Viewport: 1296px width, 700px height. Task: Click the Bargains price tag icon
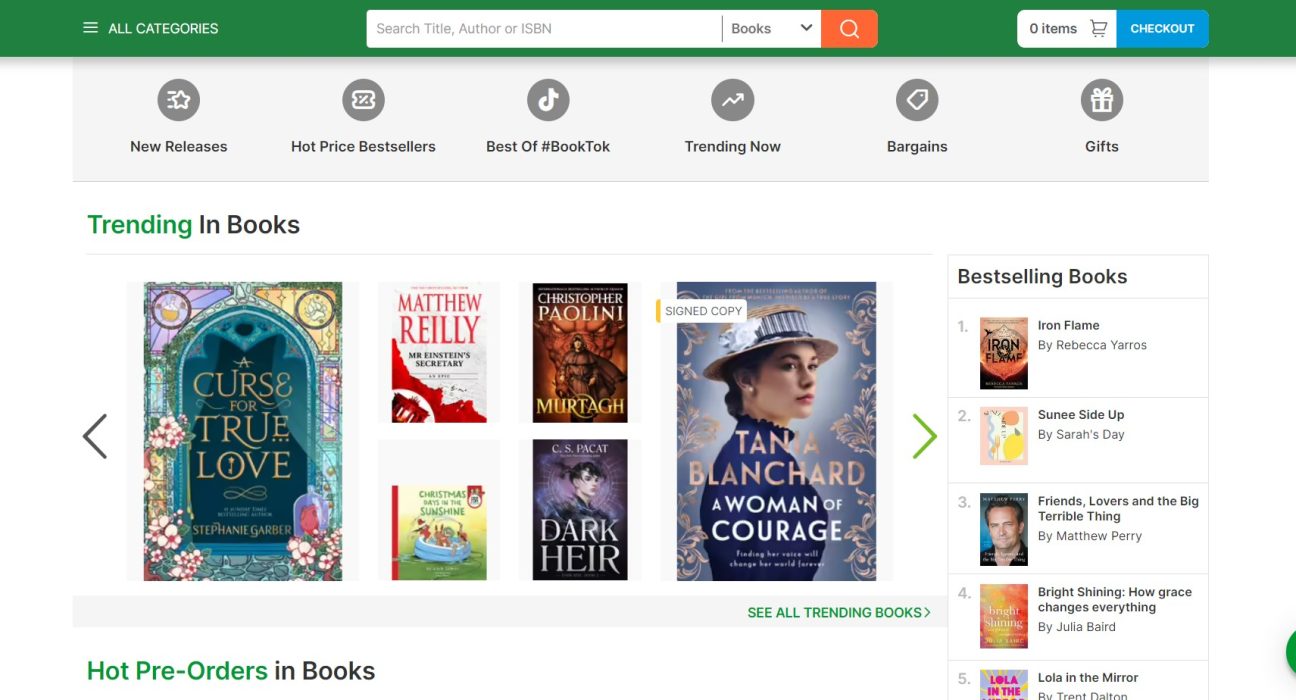click(917, 100)
